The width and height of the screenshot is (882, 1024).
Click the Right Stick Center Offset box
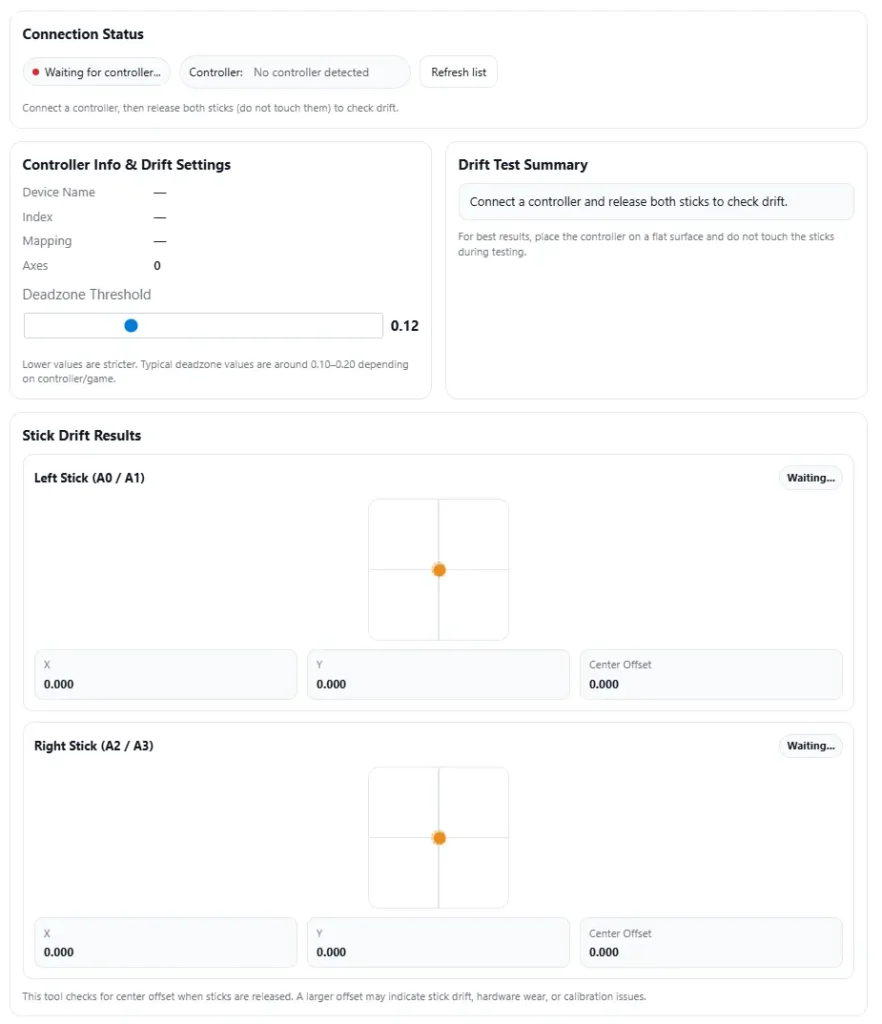711,943
